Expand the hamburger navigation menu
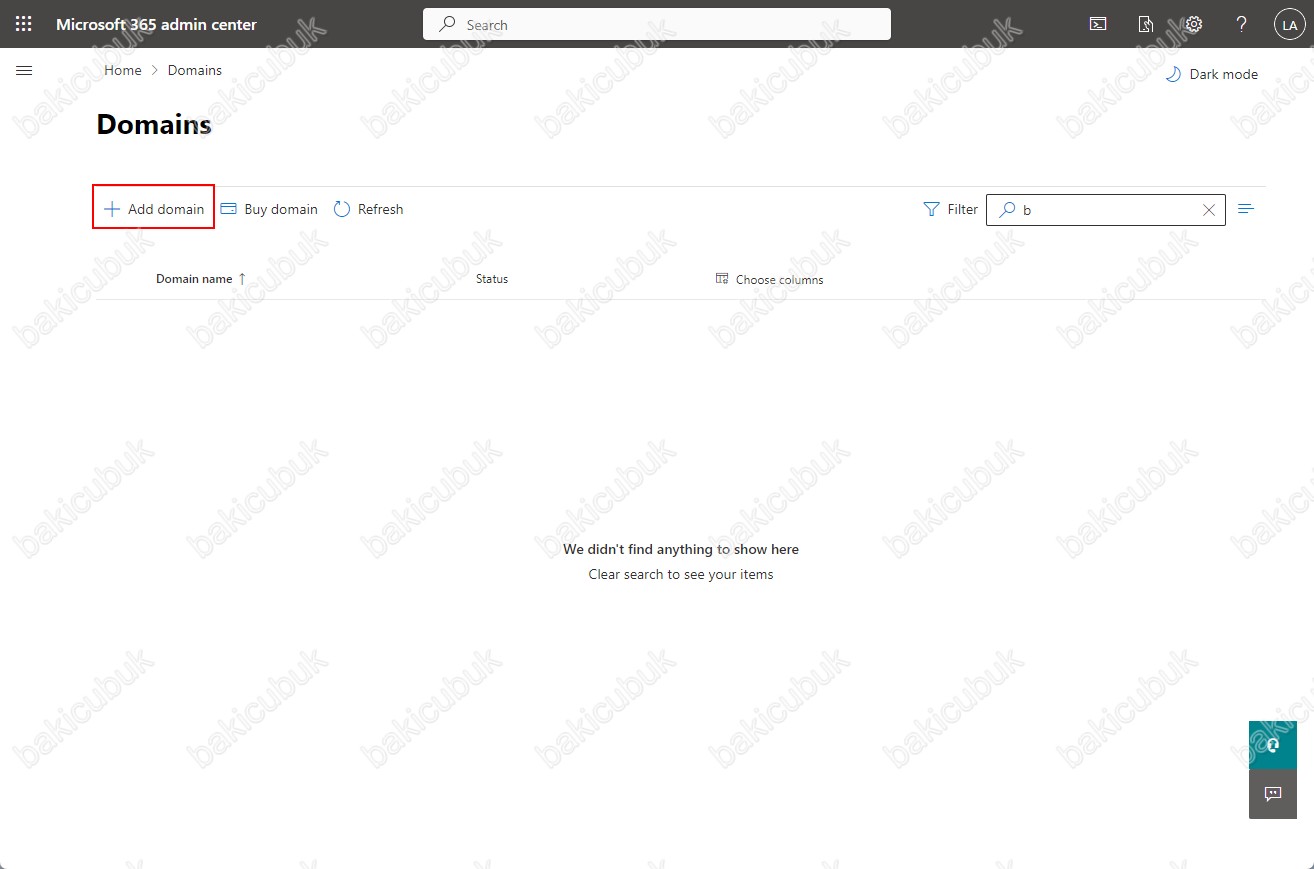Screen dimensions: 1314x869 25,70
